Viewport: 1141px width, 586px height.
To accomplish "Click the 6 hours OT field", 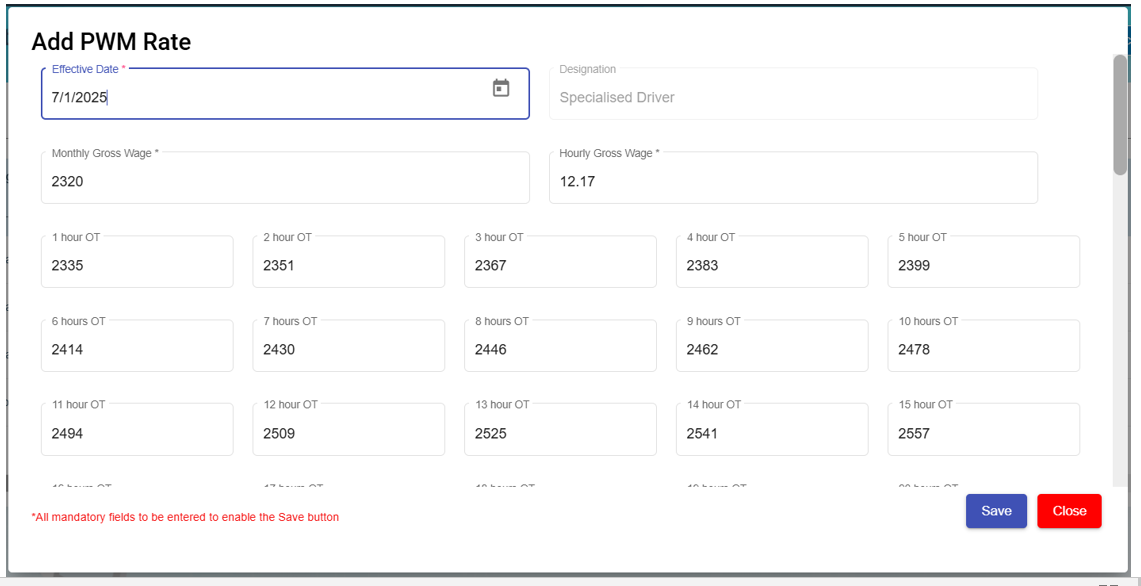I will [137, 349].
